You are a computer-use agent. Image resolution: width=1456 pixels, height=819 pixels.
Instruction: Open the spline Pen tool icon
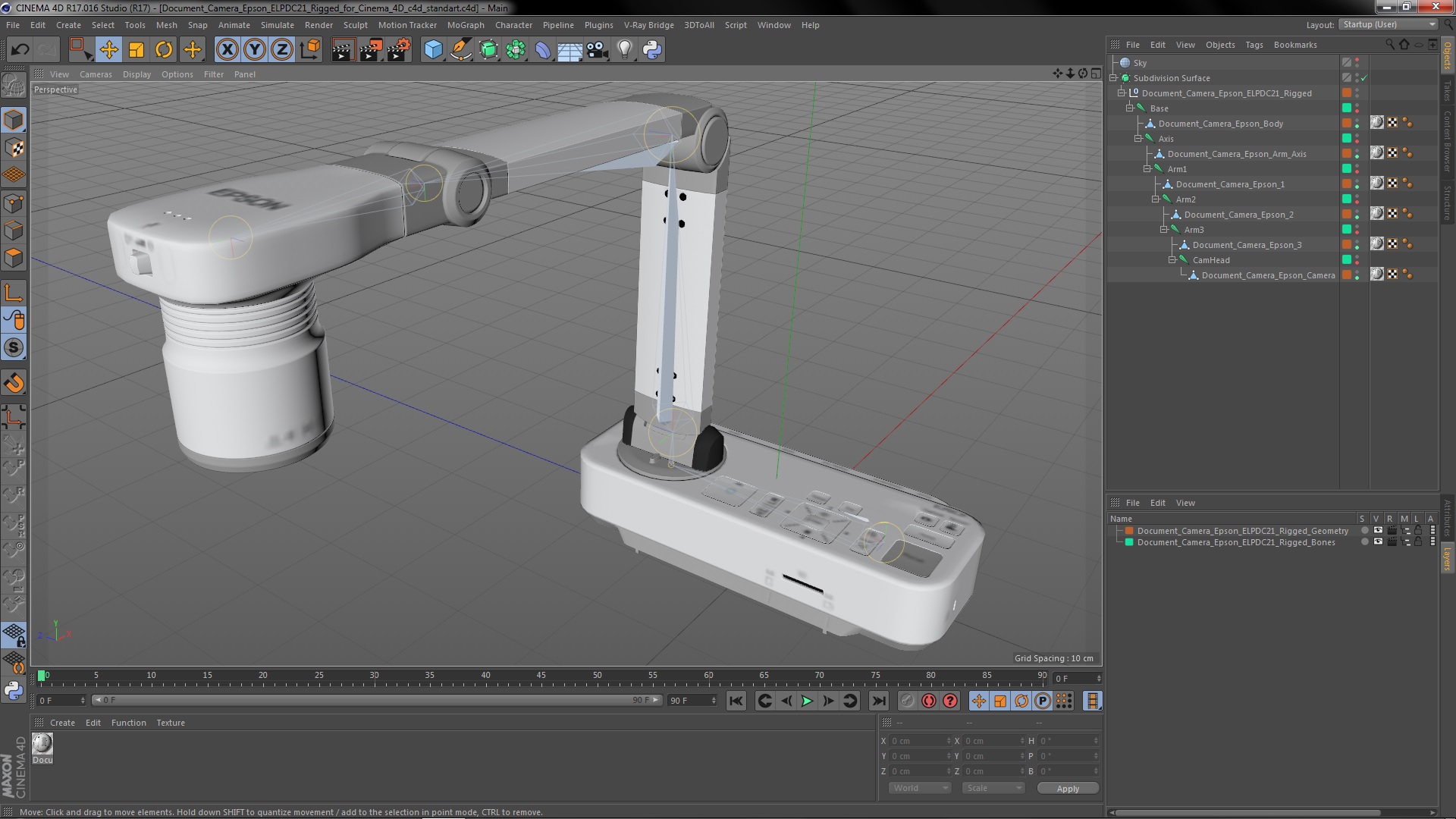(x=460, y=50)
